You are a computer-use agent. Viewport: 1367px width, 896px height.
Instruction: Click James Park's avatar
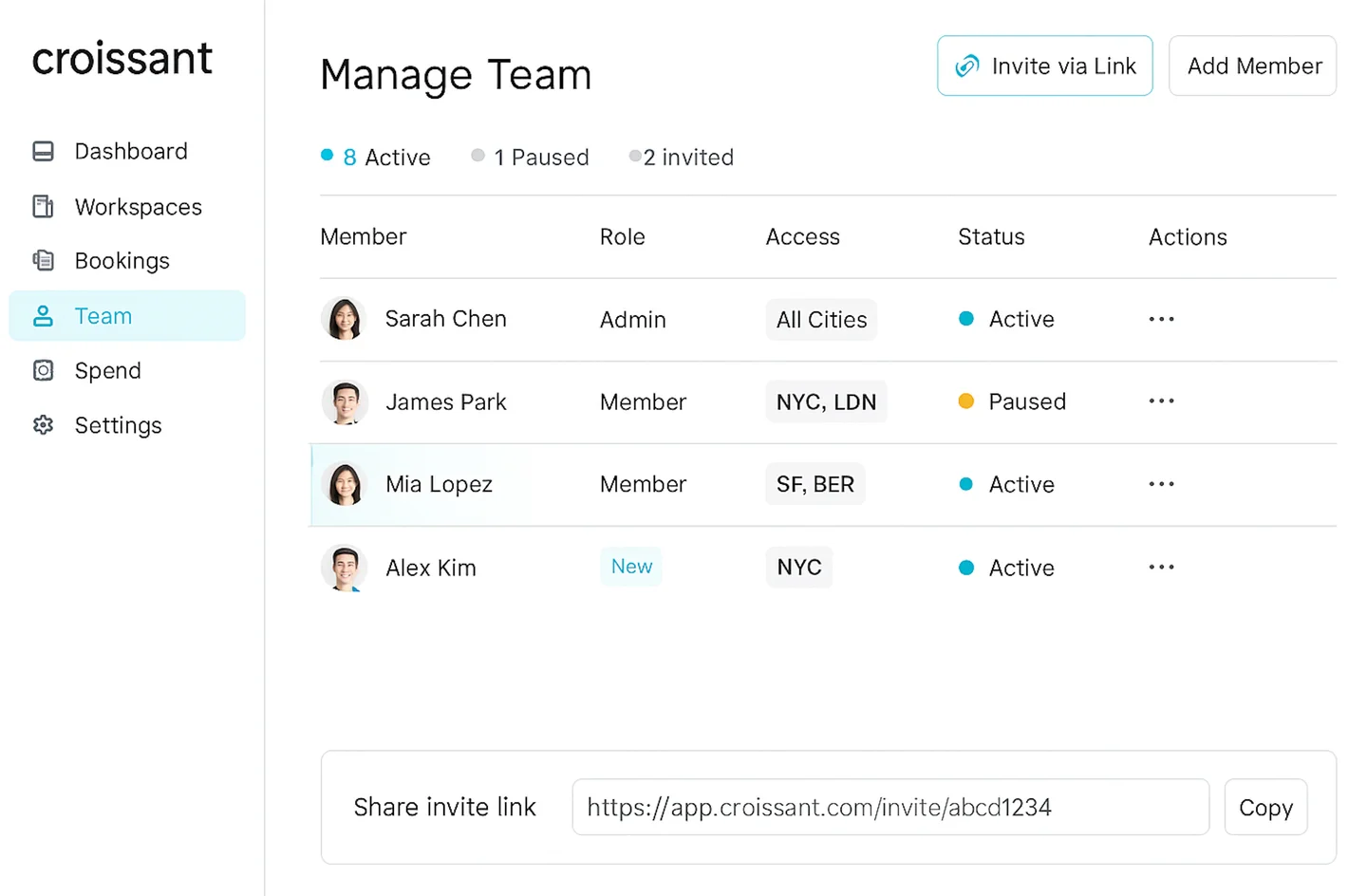(x=345, y=401)
